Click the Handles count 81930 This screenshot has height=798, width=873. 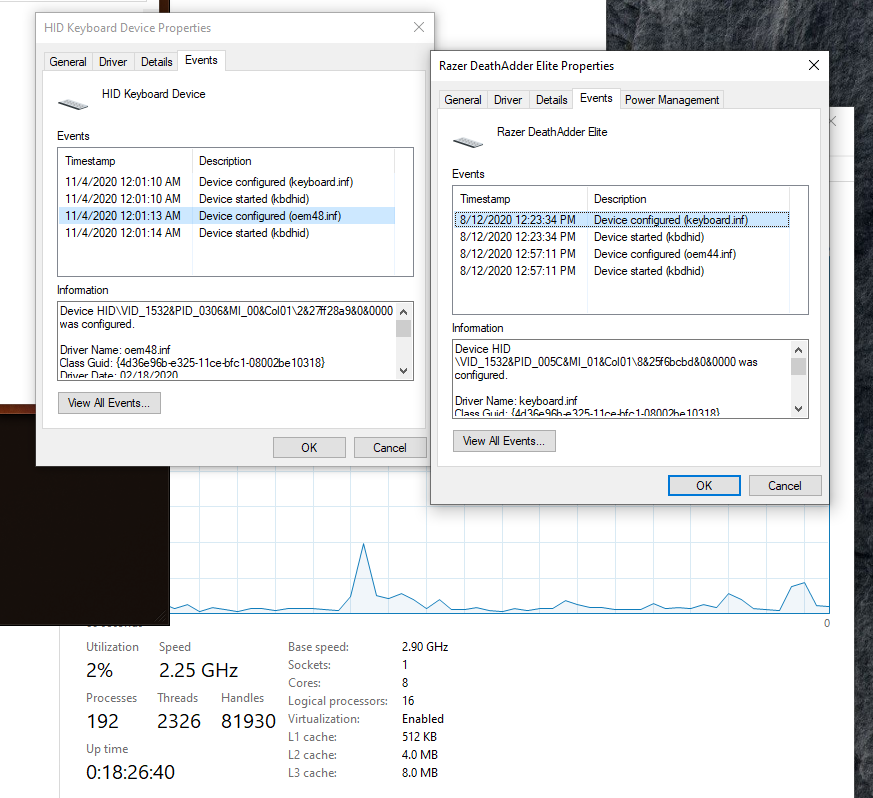click(x=248, y=721)
